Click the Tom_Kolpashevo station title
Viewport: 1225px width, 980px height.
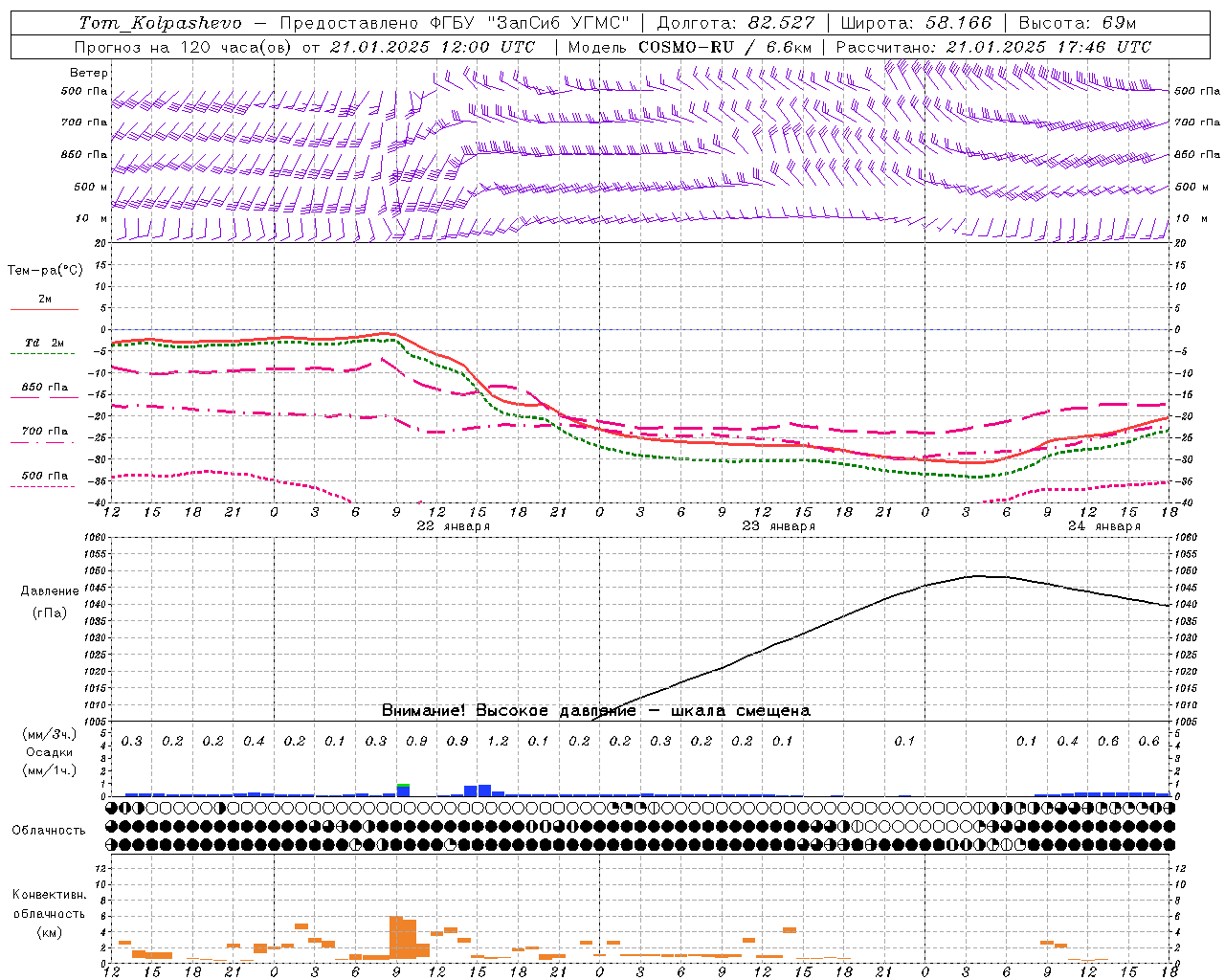[x=160, y=23]
